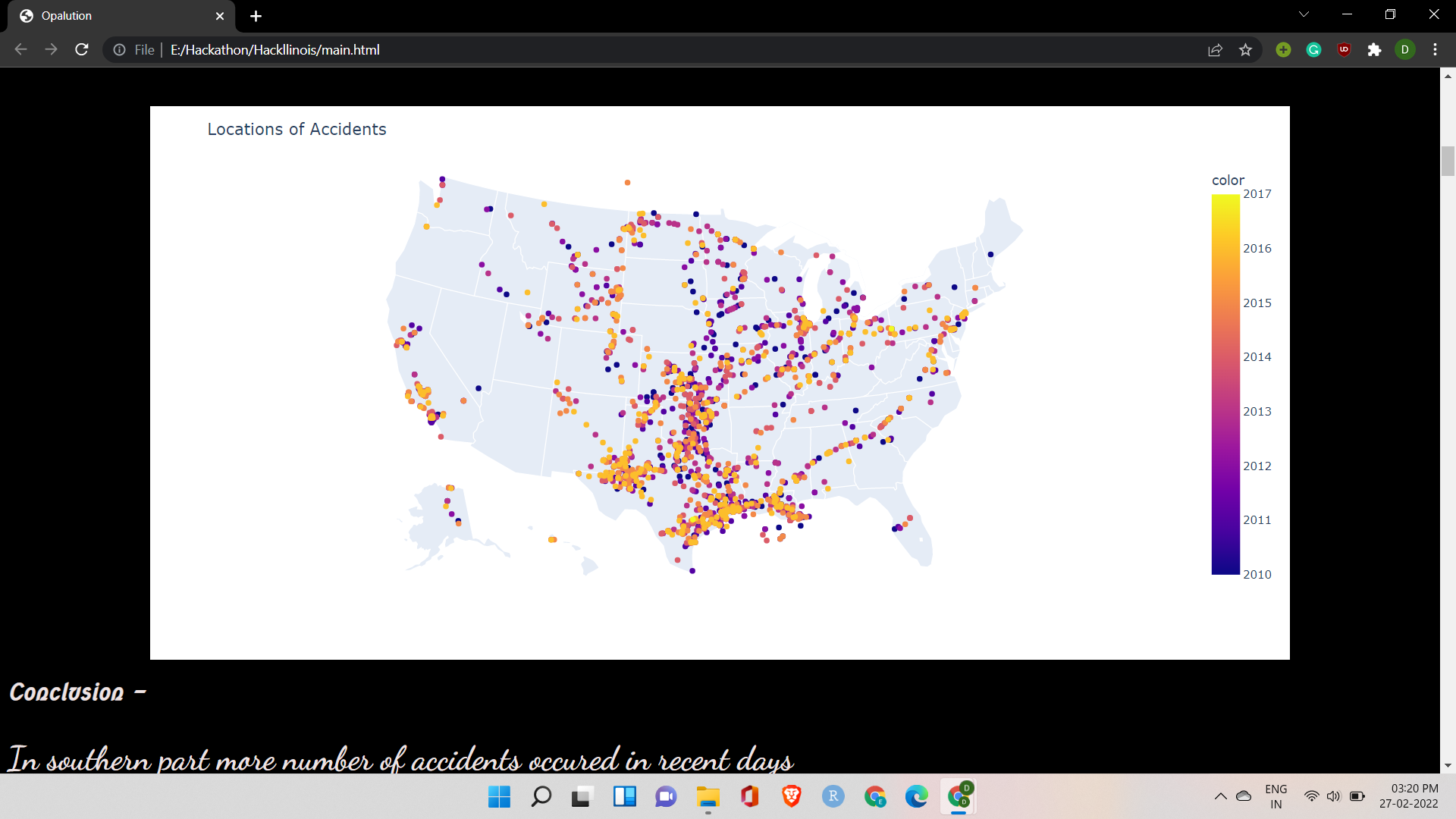Show hidden system tray icons
Screen dimensions: 1456x819
pos(1220,796)
